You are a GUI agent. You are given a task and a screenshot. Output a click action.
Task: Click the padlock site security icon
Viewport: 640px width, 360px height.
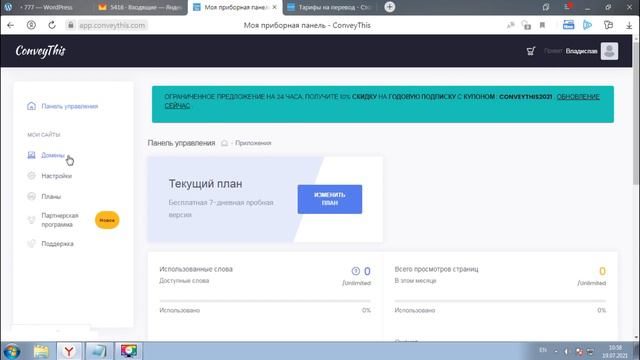[x=71, y=25]
